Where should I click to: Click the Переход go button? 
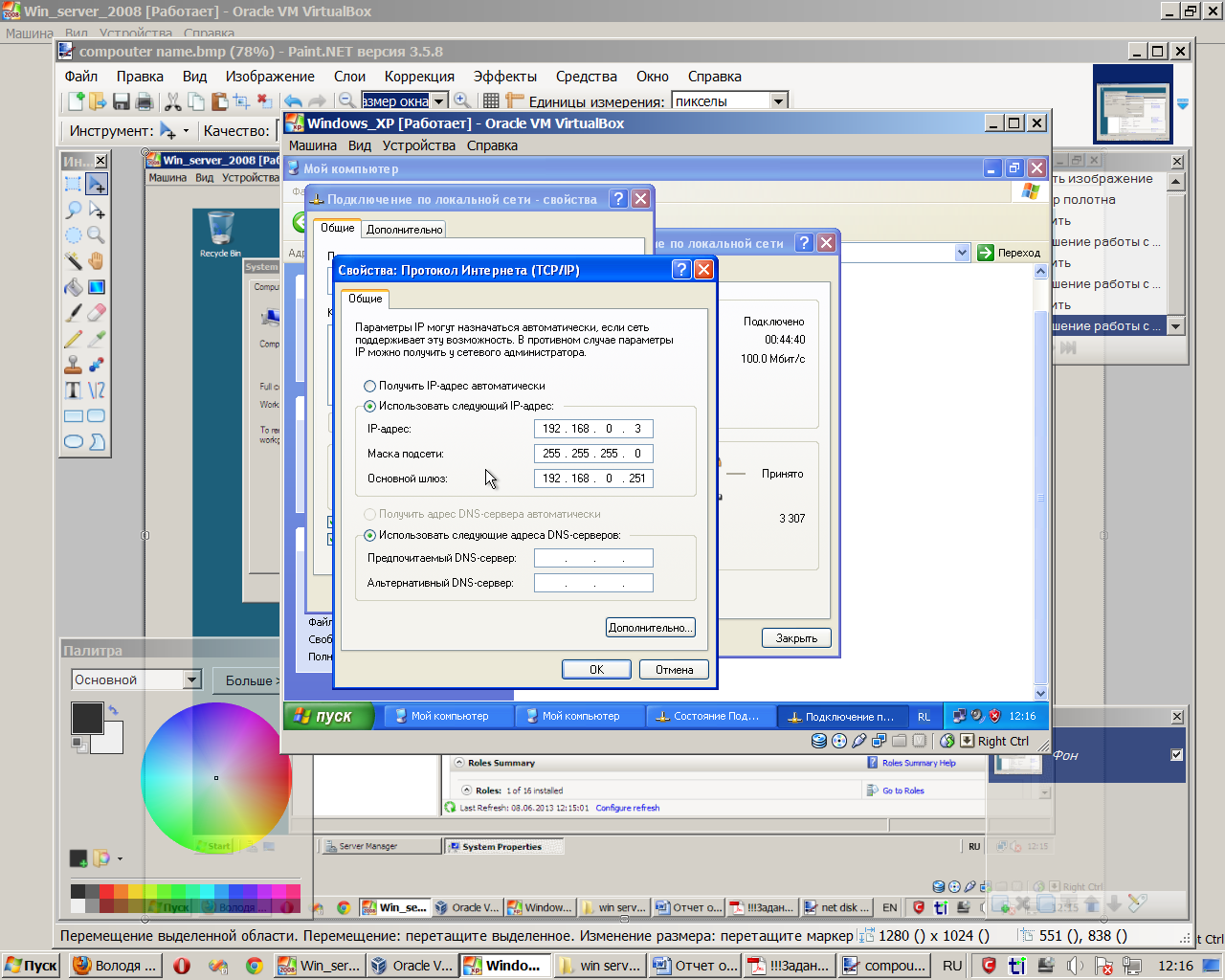tap(1009, 253)
